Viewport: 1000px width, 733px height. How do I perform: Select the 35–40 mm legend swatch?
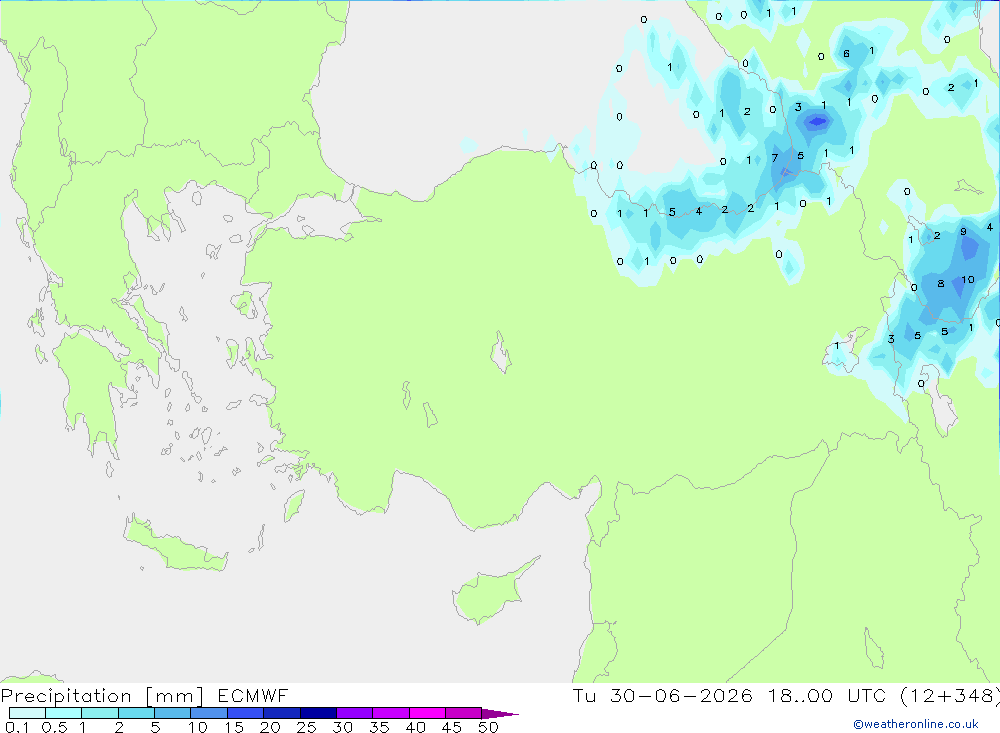pyautogui.click(x=391, y=713)
